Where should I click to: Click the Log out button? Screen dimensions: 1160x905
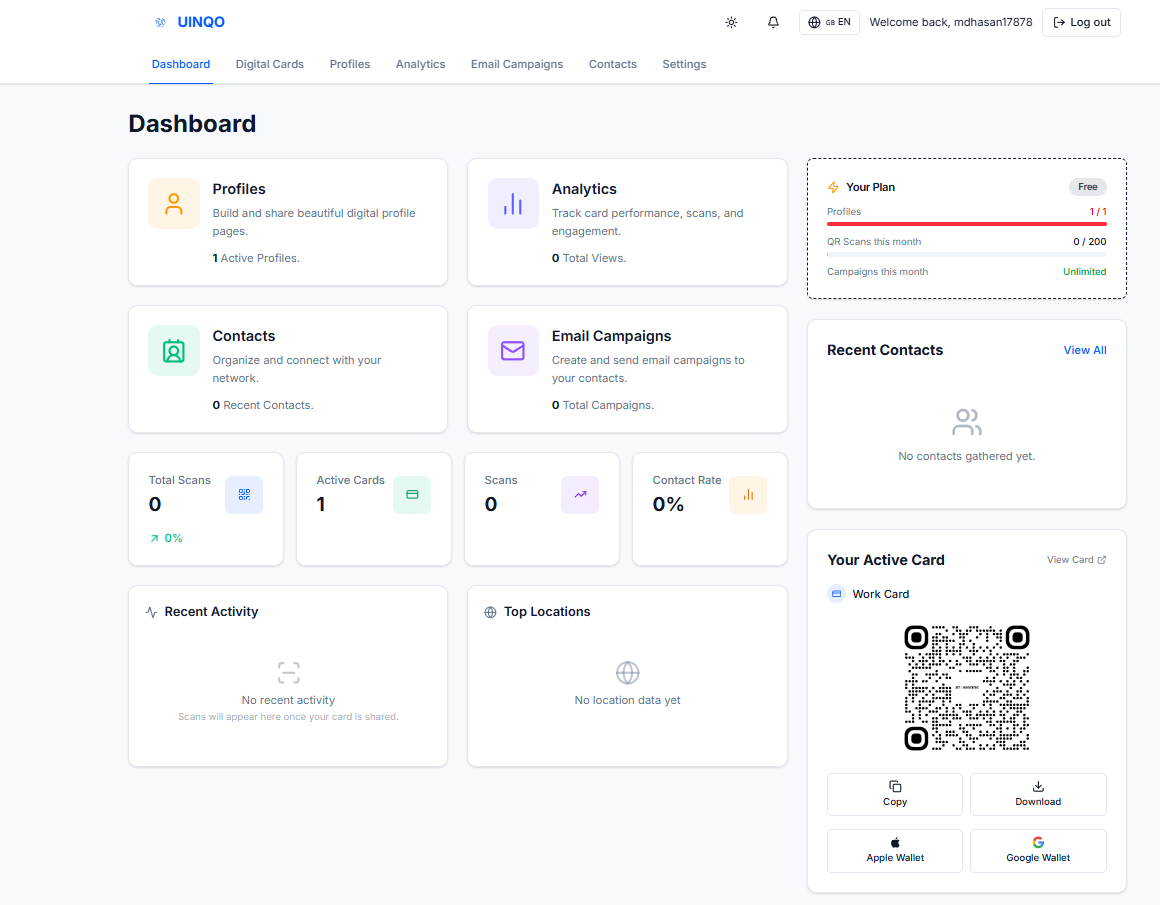(1081, 22)
